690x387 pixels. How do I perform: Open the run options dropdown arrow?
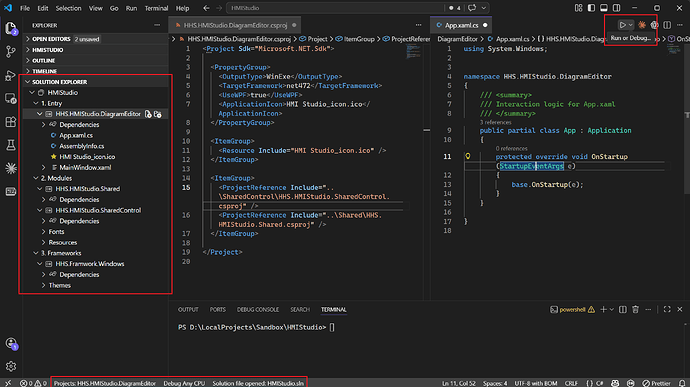(631, 25)
